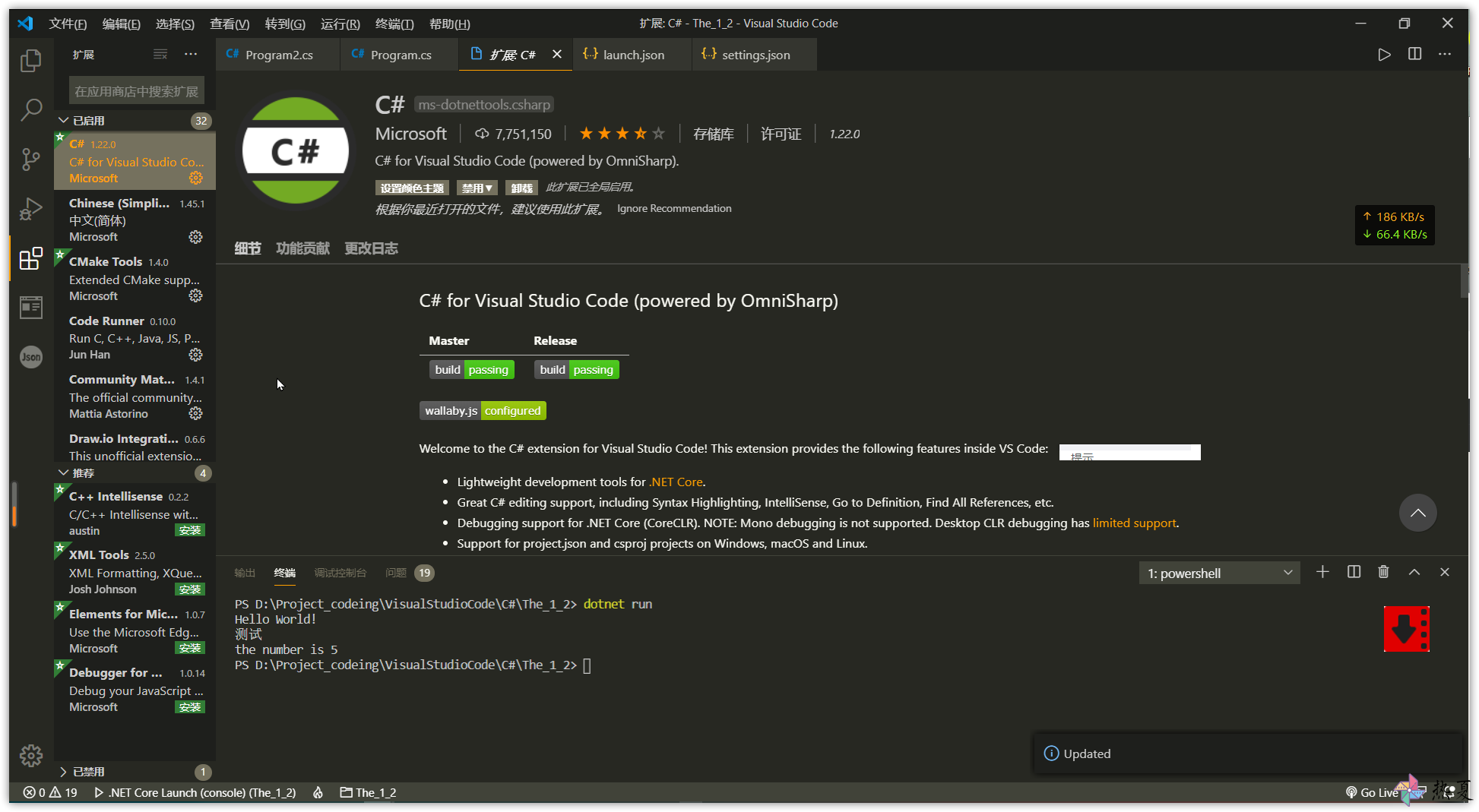Open the 帮助 menu
Screen dimensions: 1479x812
point(449,24)
